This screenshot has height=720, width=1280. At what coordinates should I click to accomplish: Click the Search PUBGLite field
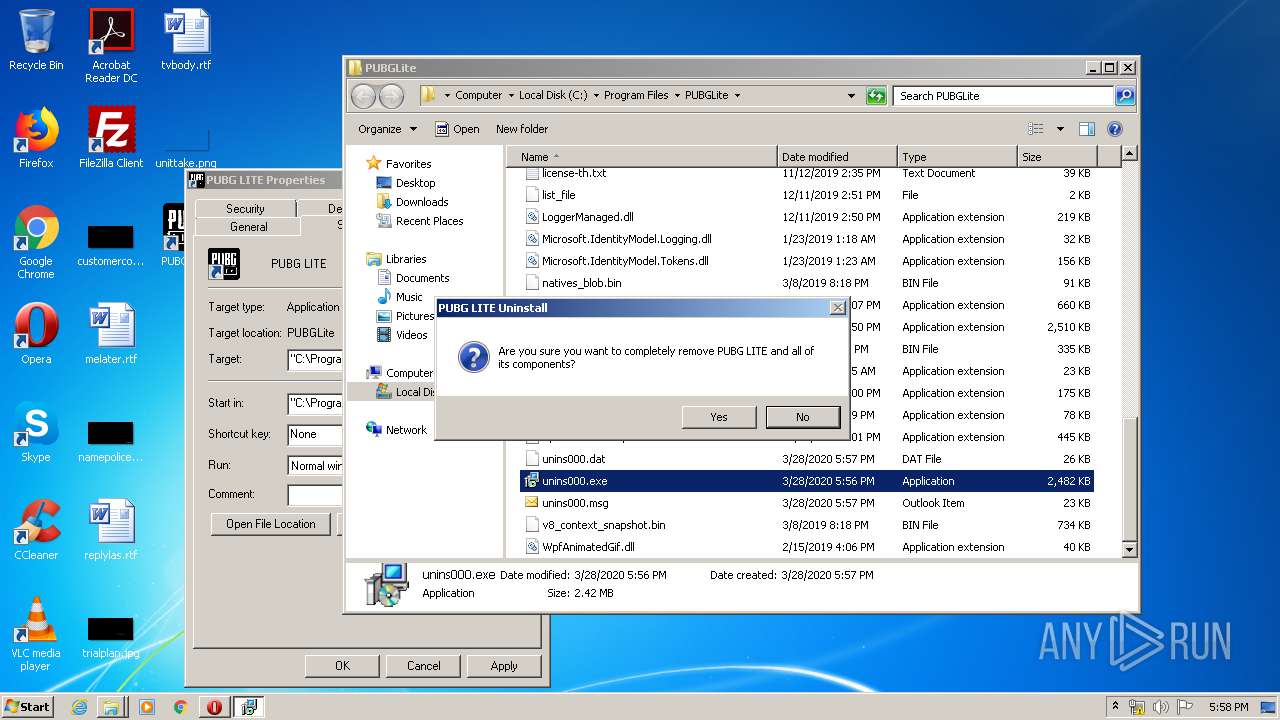coord(1003,96)
